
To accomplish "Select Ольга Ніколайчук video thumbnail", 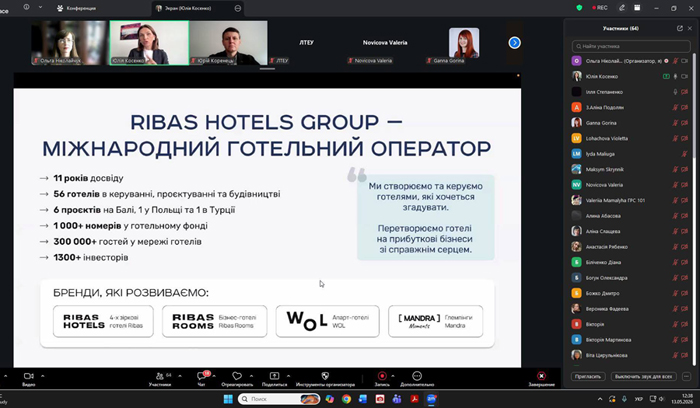I will pyautogui.click(x=70, y=43).
